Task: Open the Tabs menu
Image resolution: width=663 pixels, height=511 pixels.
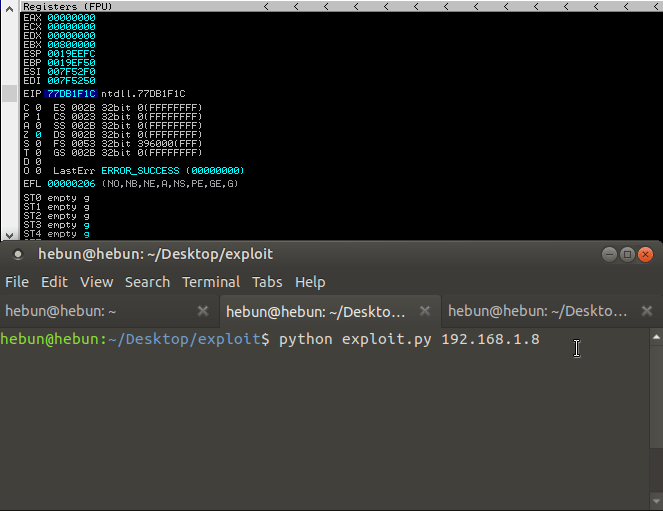Action: (x=267, y=282)
